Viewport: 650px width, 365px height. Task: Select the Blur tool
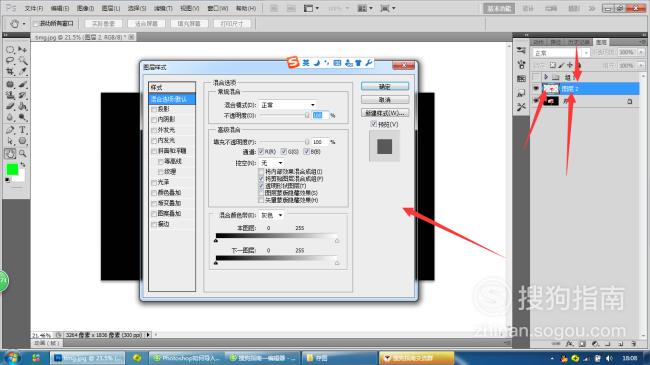[x=10, y=117]
